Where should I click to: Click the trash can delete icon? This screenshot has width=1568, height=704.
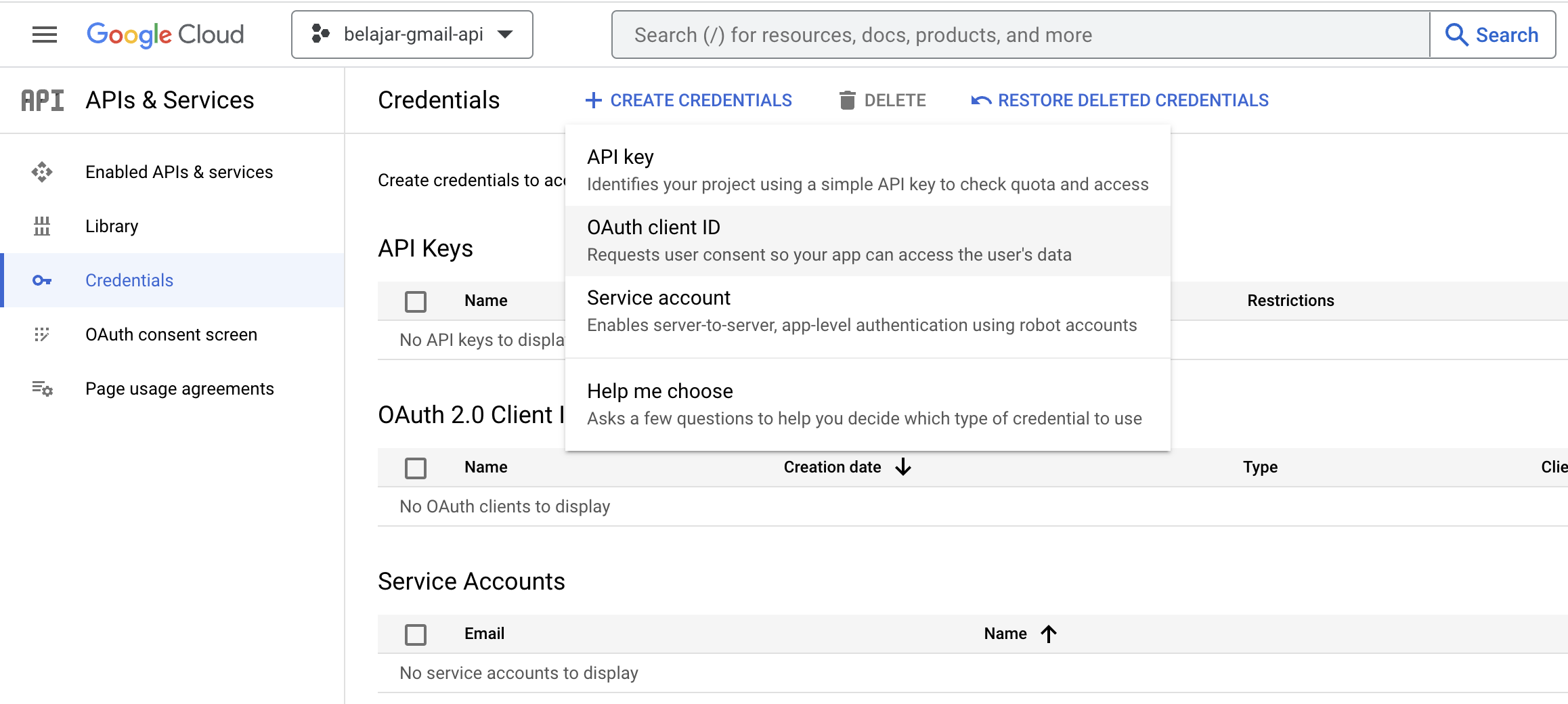click(847, 100)
